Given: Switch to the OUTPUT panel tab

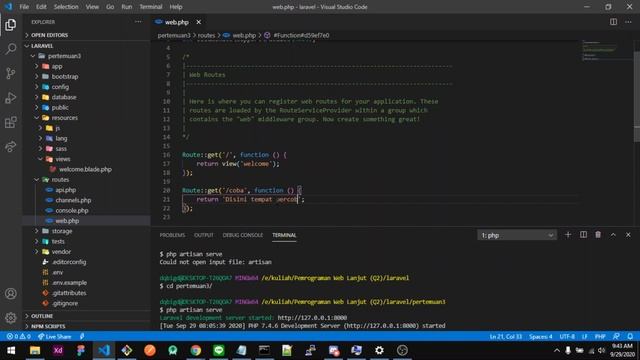Looking at the screenshot, I should pyautogui.click(x=204, y=235).
